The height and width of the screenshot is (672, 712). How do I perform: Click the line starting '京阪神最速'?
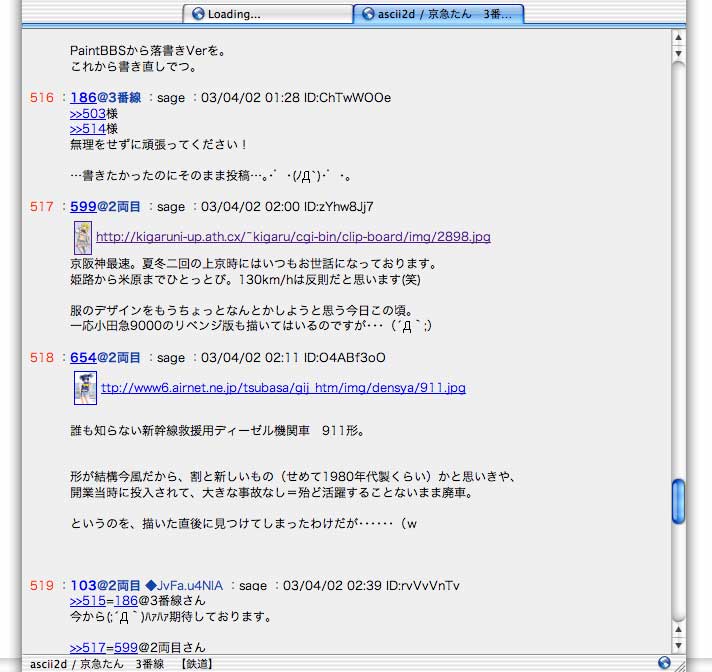(254, 264)
